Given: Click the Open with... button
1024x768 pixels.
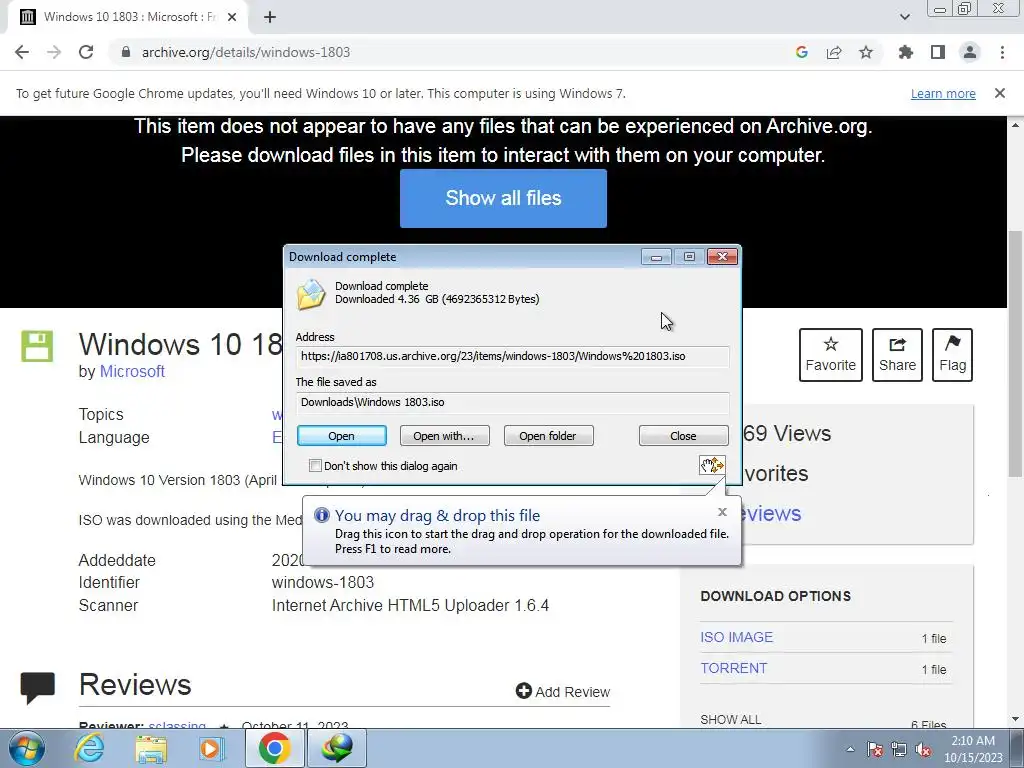Looking at the screenshot, I should tap(444, 436).
